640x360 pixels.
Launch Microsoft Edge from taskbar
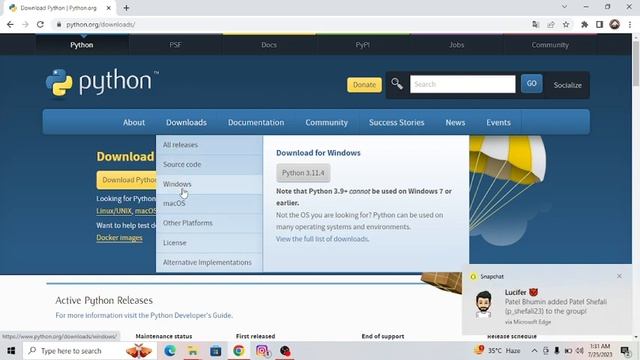(x=170, y=351)
